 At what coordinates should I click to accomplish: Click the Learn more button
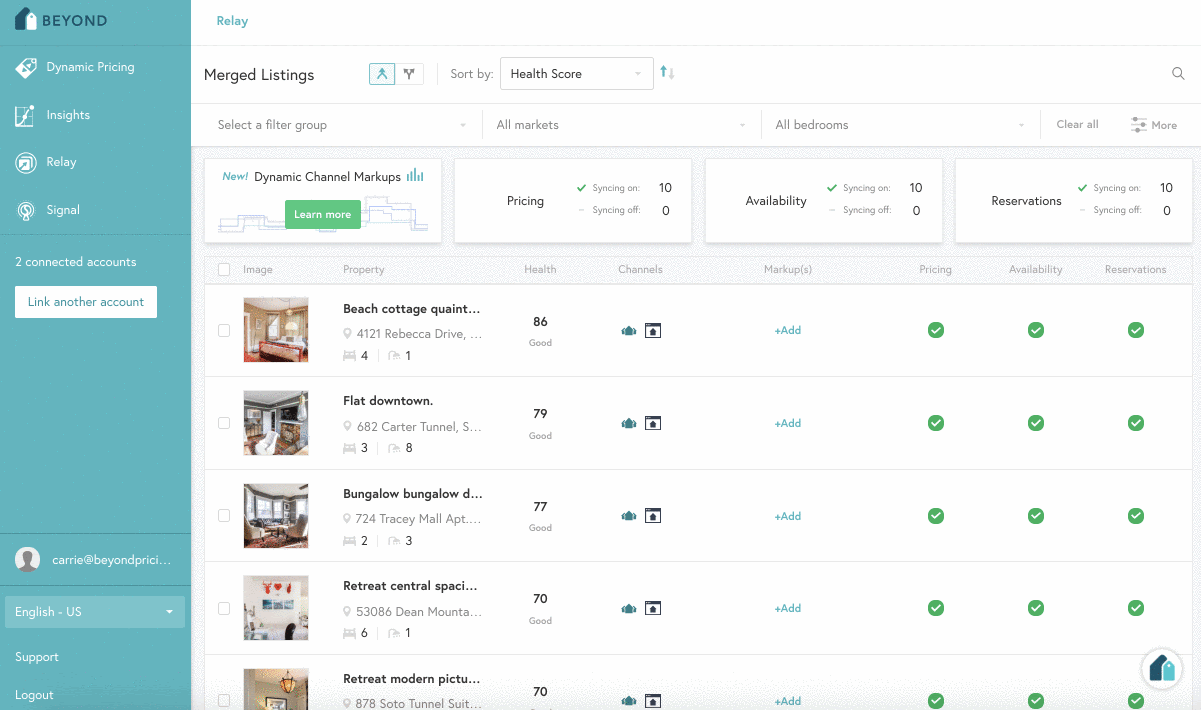(x=322, y=214)
